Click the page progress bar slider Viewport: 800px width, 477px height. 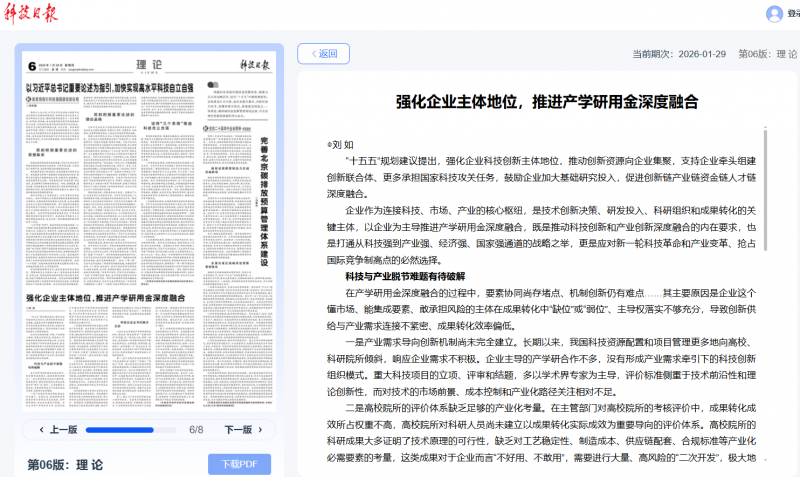point(132,430)
